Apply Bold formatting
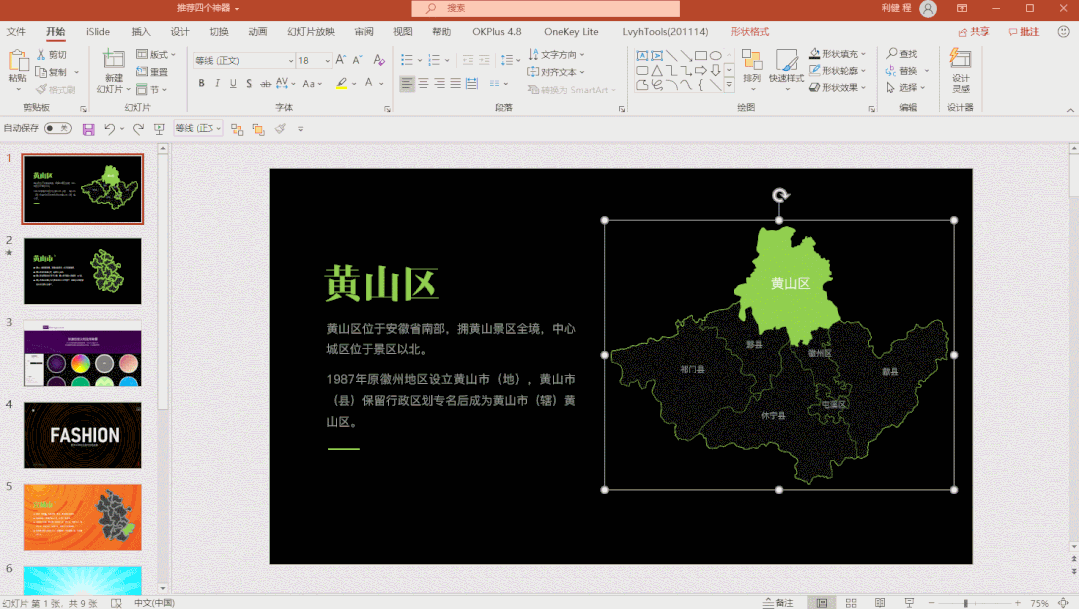This screenshot has width=1079, height=609. [201, 83]
